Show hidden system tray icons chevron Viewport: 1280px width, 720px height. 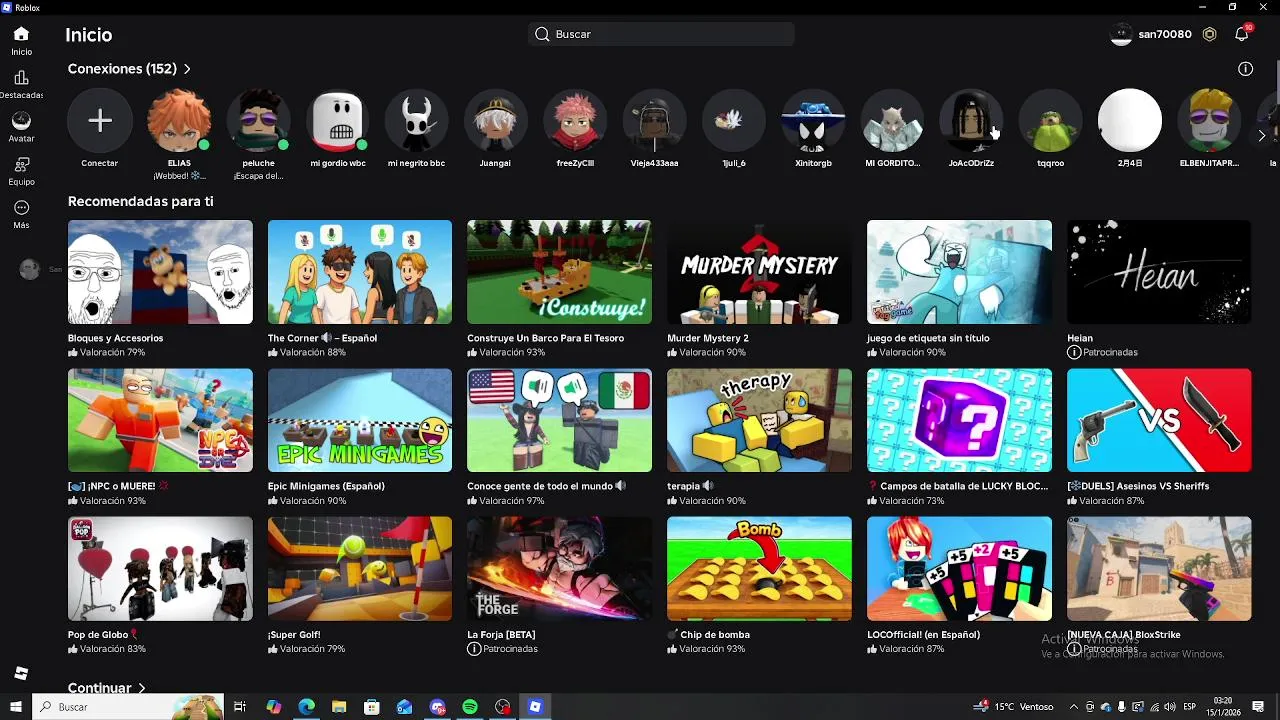coord(1074,707)
